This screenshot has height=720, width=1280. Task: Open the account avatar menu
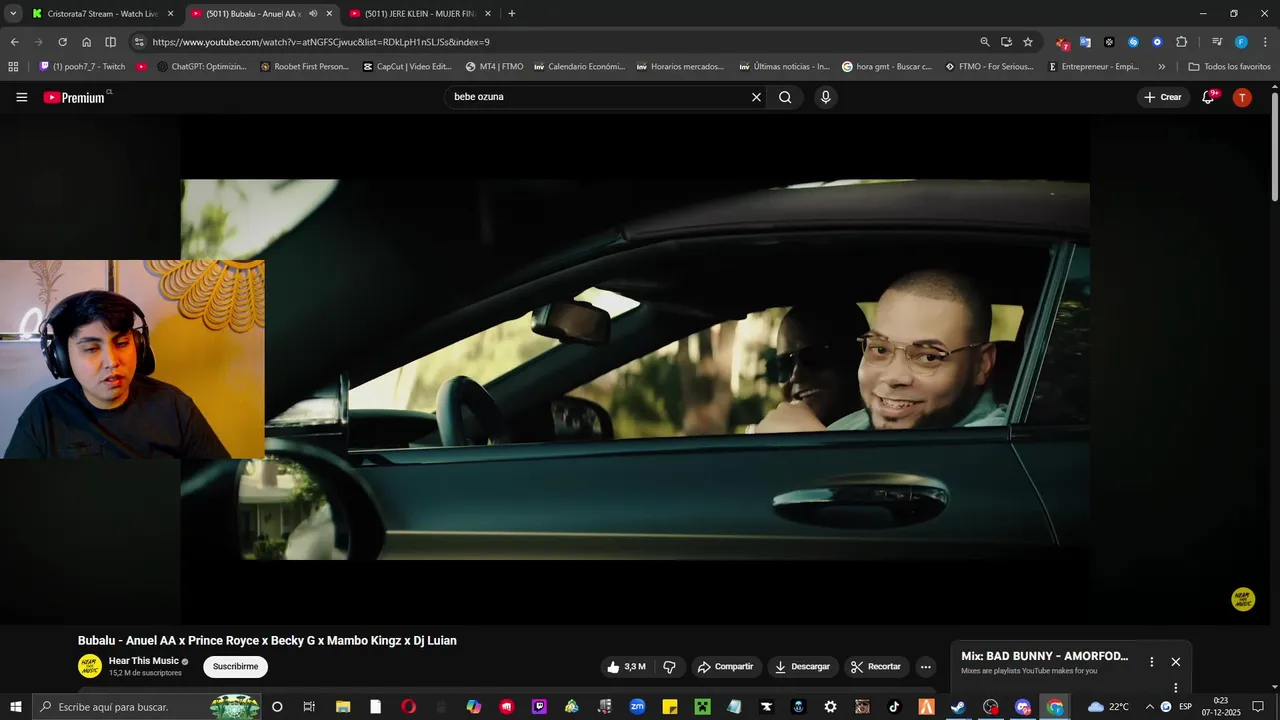[x=1242, y=97]
